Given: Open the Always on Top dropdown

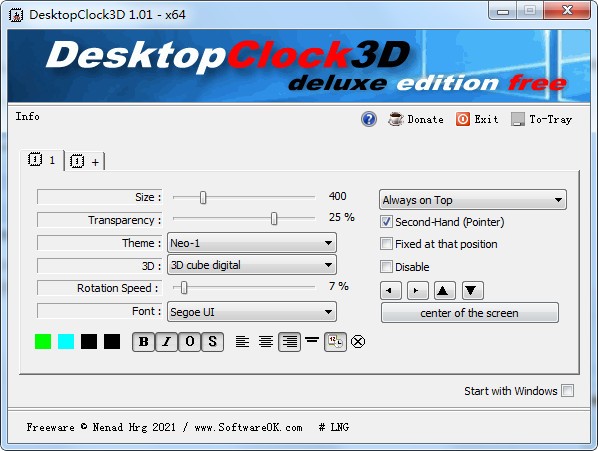Looking at the screenshot, I should click(473, 200).
